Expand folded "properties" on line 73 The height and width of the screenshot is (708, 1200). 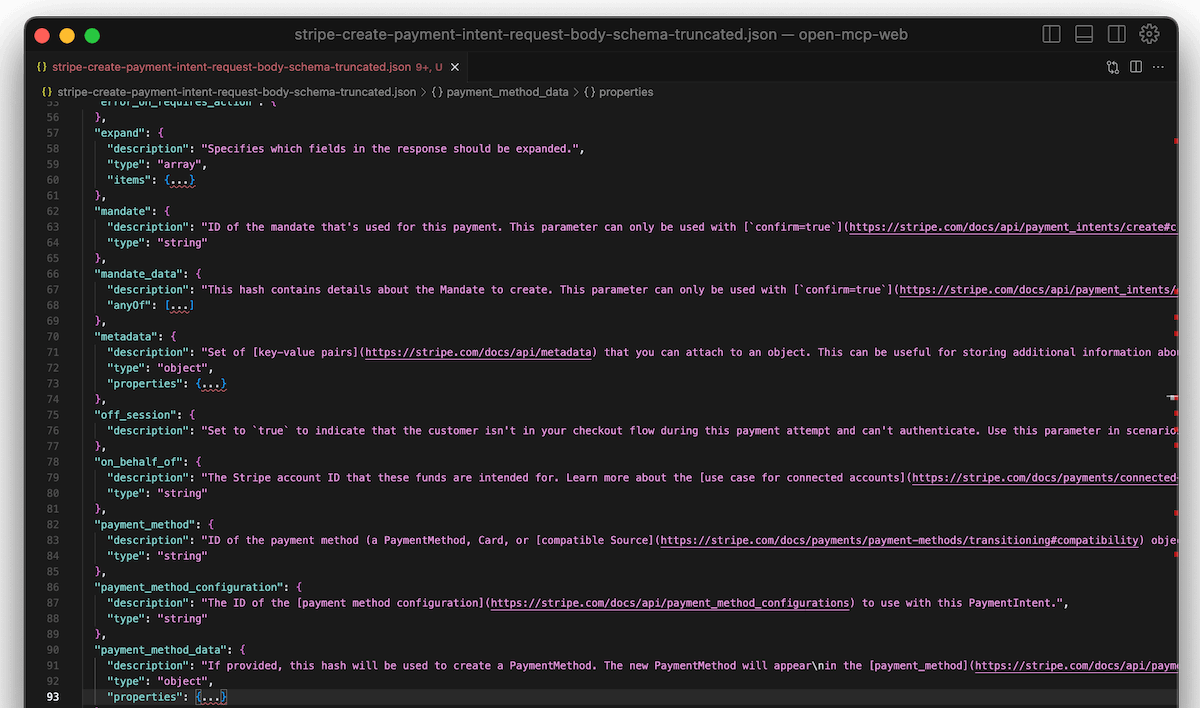coord(211,383)
